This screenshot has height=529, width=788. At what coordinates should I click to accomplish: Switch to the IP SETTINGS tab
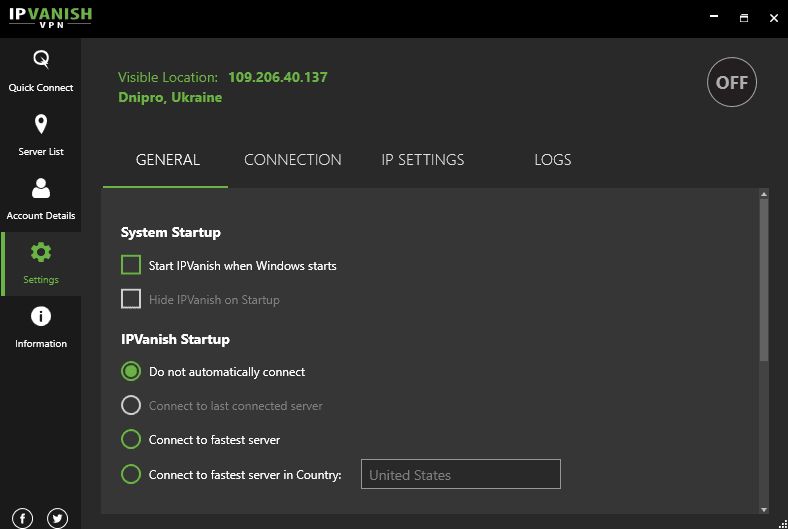423,160
